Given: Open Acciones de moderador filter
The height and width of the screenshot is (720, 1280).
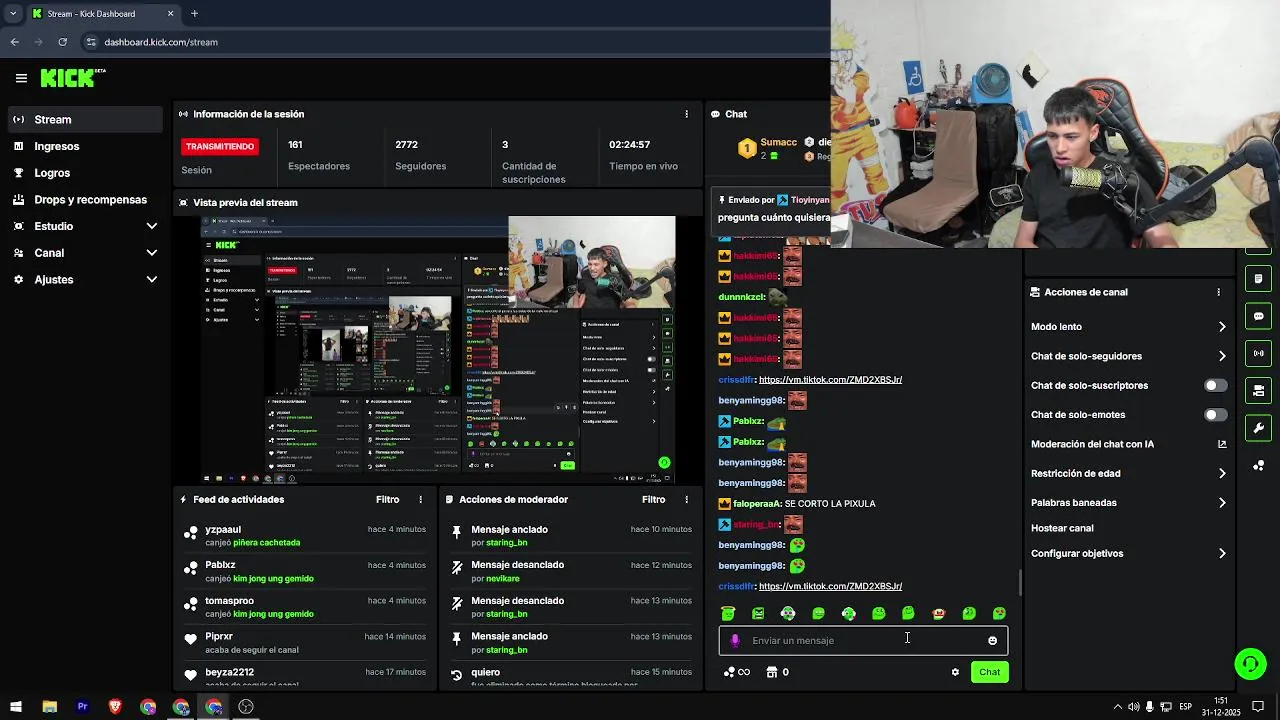Looking at the screenshot, I should 653,499.
